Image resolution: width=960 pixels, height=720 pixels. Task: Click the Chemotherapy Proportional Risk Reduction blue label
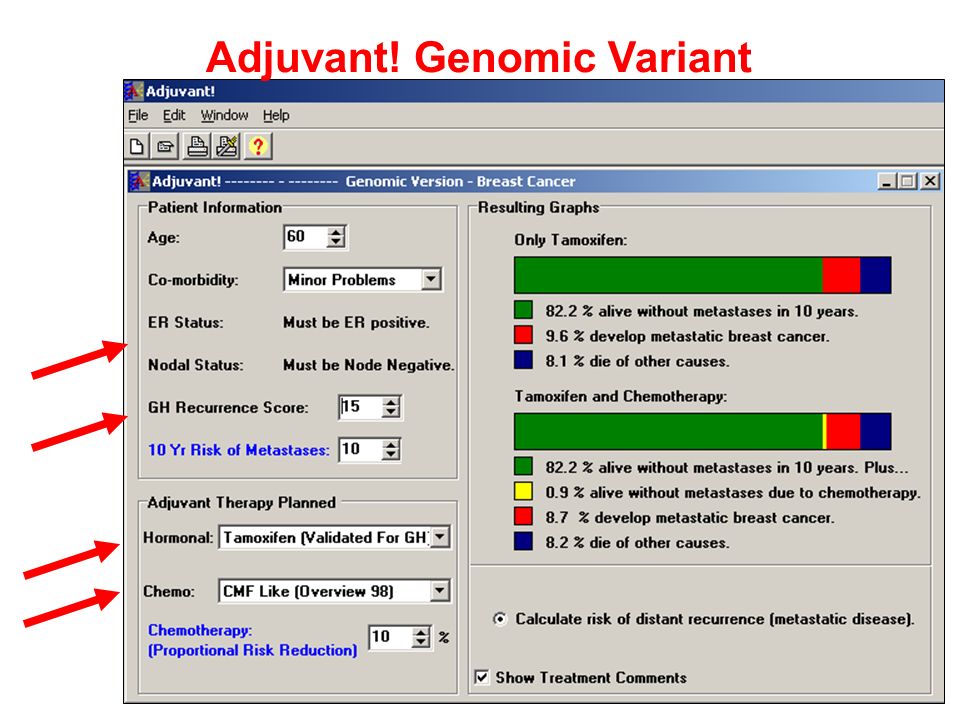252,640
